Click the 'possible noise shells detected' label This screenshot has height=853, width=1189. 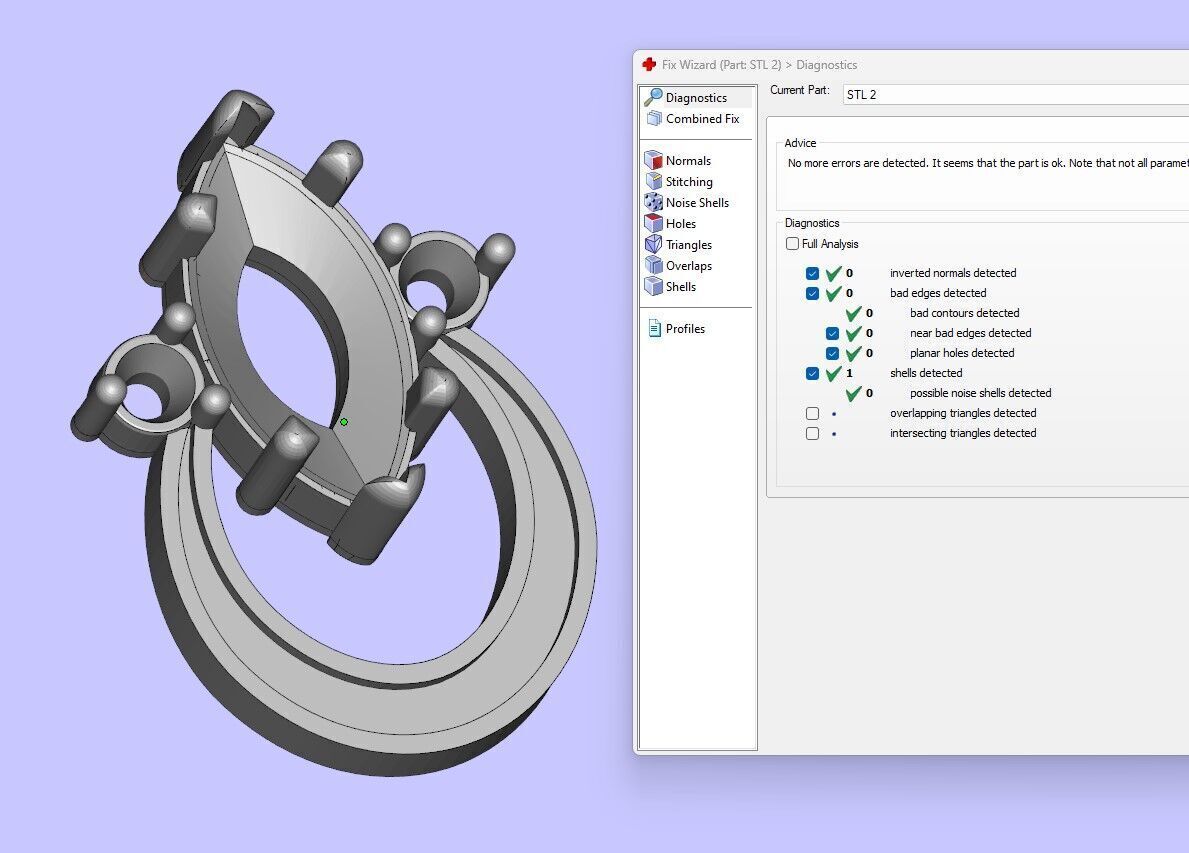[980, 393]
